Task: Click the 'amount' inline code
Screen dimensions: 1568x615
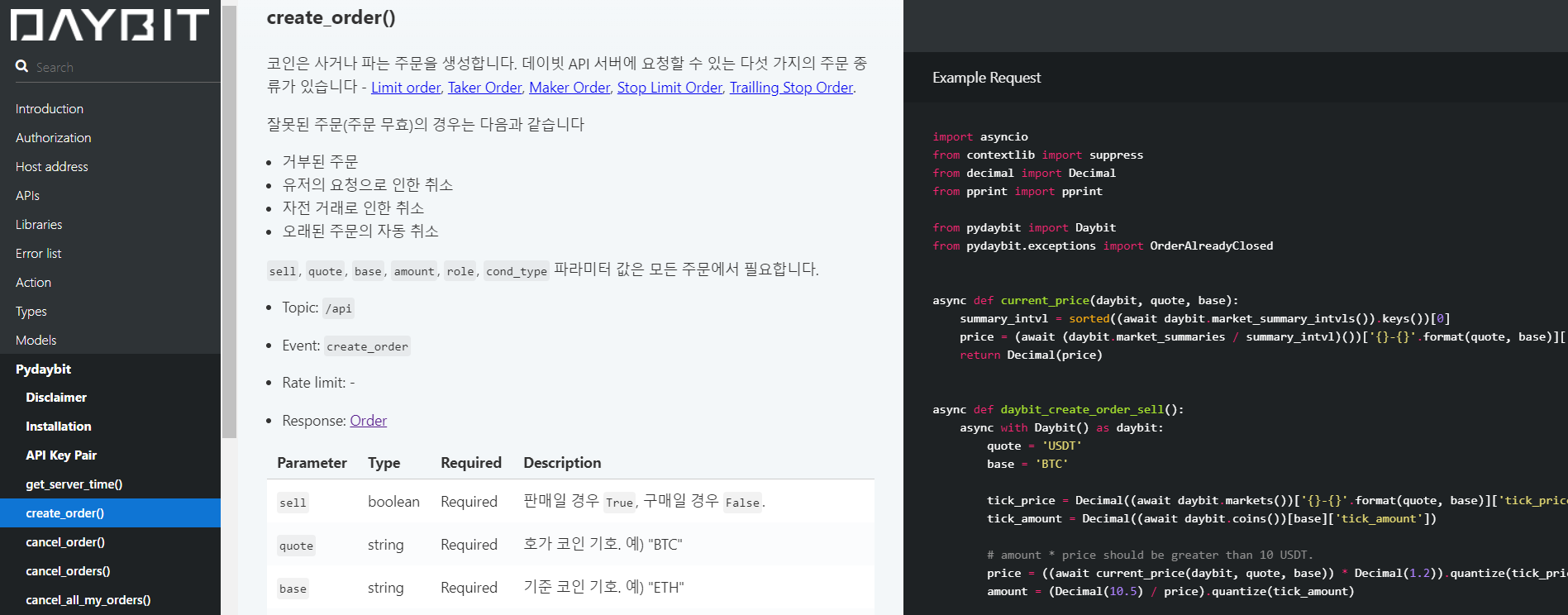Action: pos(414,271)
